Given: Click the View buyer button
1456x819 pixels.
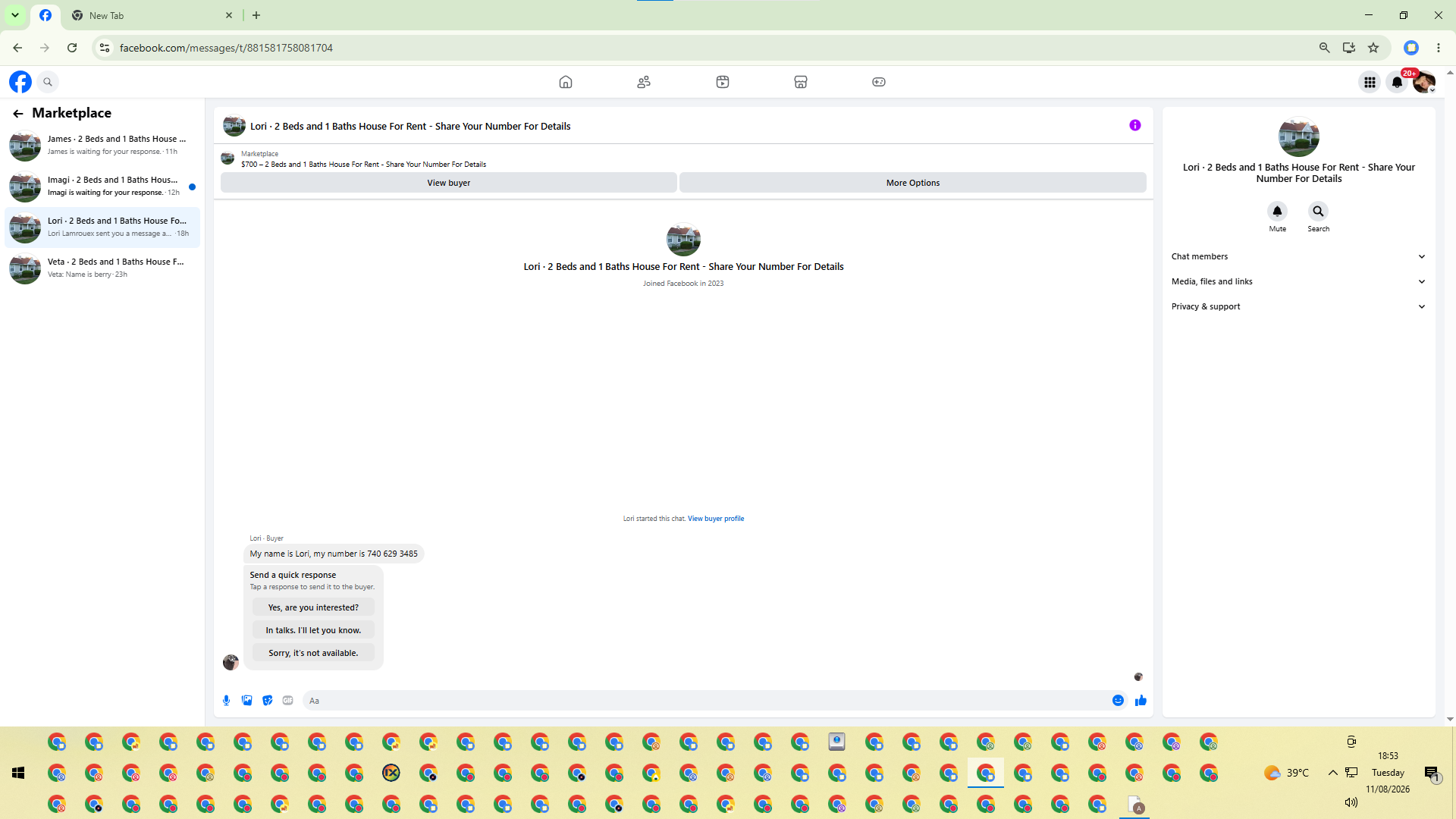Looking at the screenshot, I should [449, 183].
